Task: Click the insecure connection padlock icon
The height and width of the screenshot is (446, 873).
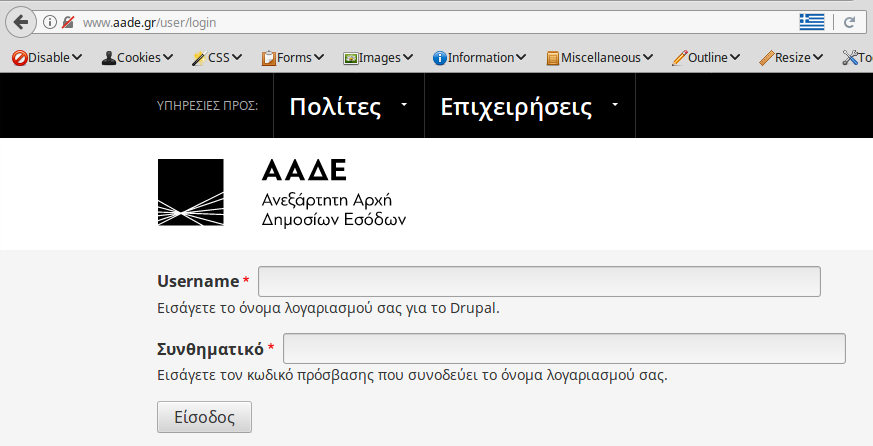Action: tap(68, 22)
